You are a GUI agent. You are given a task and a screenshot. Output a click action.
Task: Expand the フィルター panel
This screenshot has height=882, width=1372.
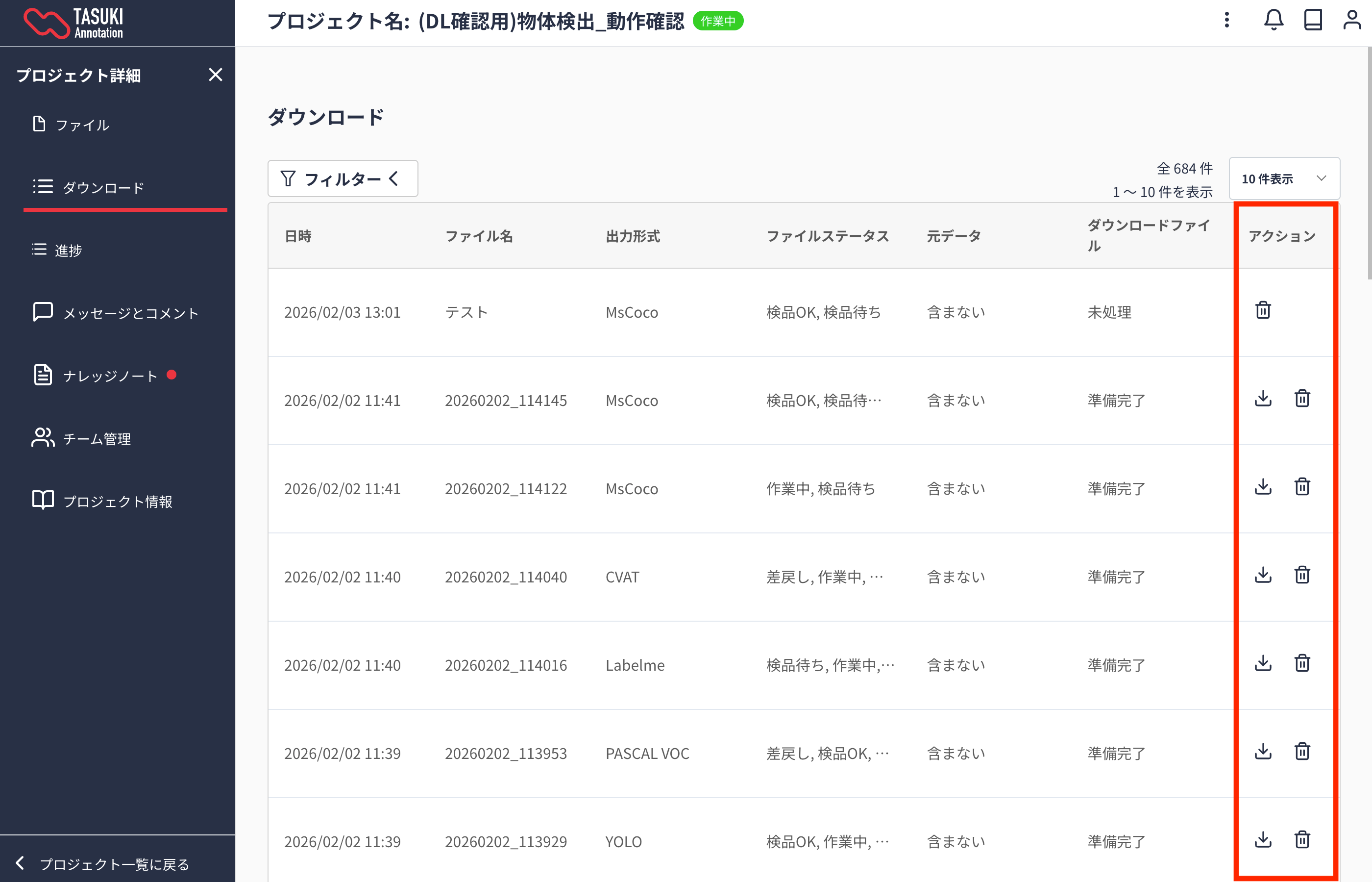pos(343,178)
